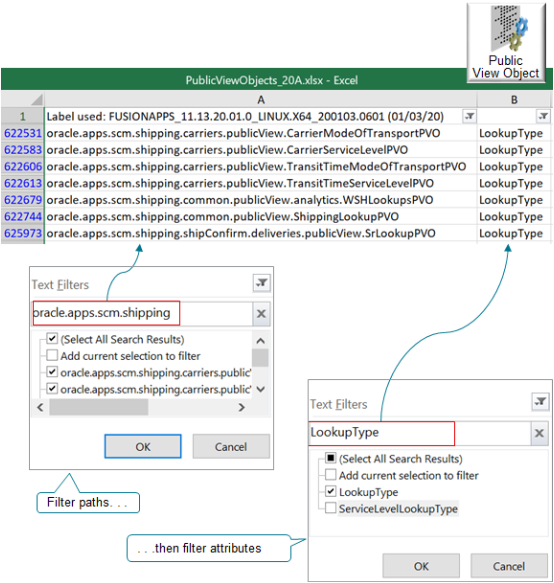Select row header 622613
Screen dimensions: 554x583
[23, 183]
